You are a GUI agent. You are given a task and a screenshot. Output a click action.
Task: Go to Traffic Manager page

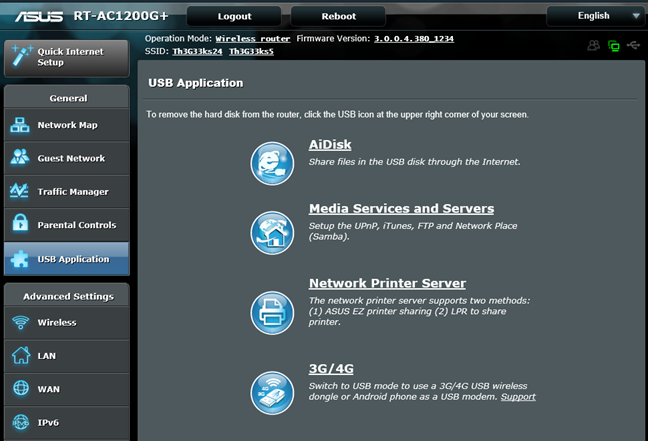67,192
